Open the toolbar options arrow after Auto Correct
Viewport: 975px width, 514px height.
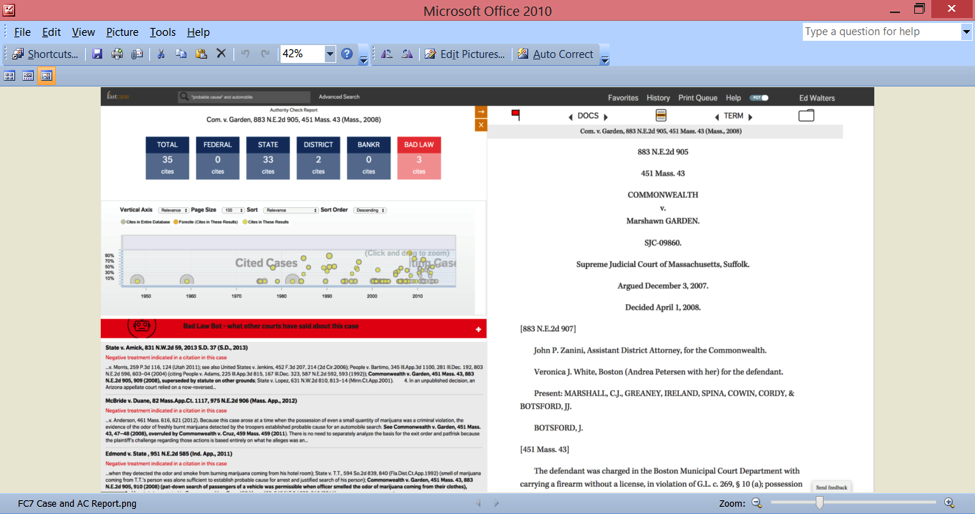[604, 58]
